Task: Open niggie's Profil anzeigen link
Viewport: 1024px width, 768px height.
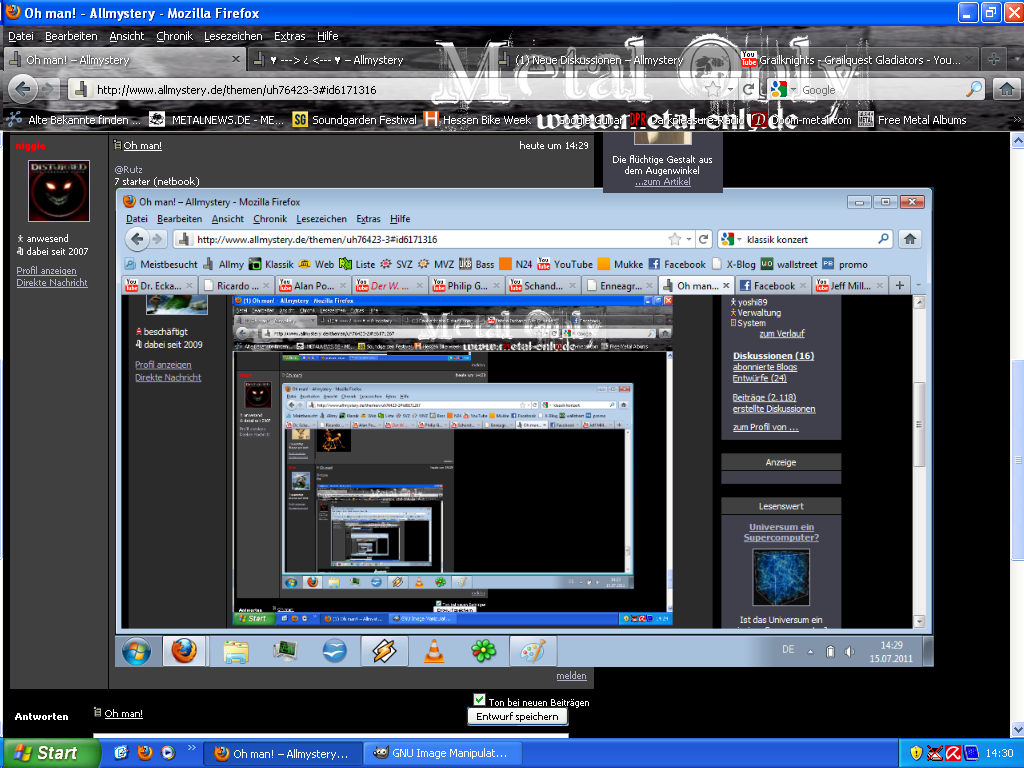Action: tap(46, 270)
